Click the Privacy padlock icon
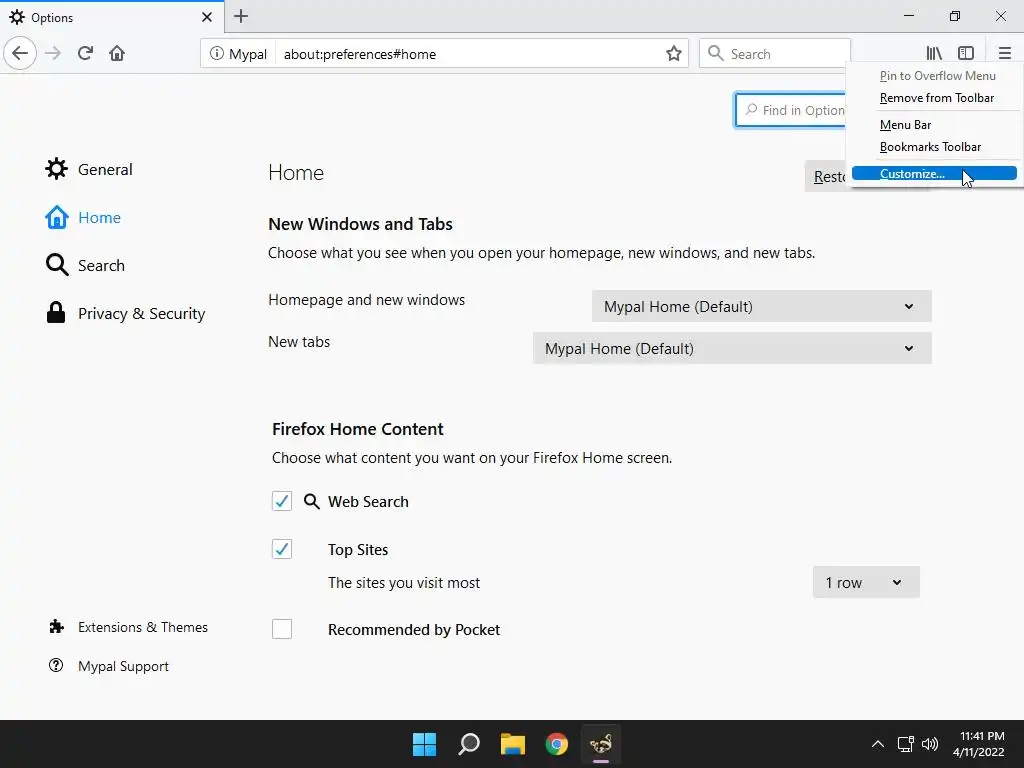Viewport: 1024px width, 768px height. (56, 313)
